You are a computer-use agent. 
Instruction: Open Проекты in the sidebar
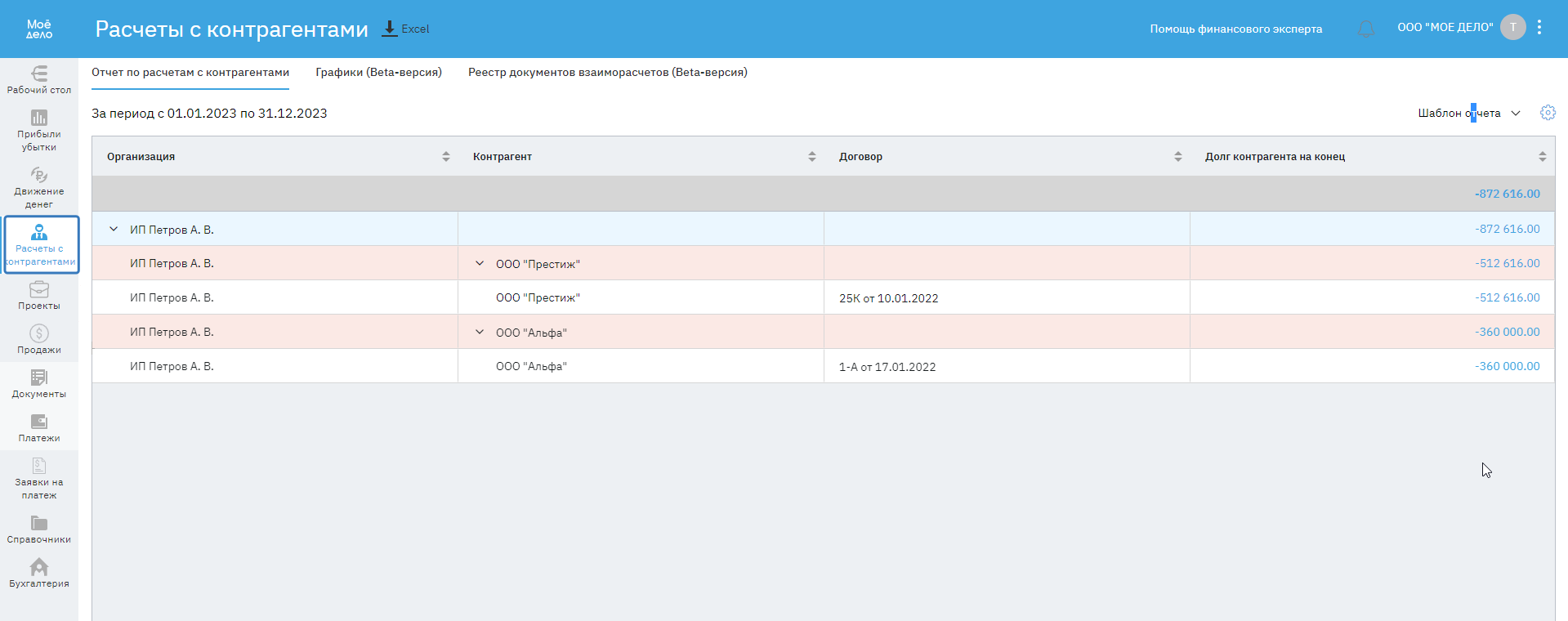[39, 296]
